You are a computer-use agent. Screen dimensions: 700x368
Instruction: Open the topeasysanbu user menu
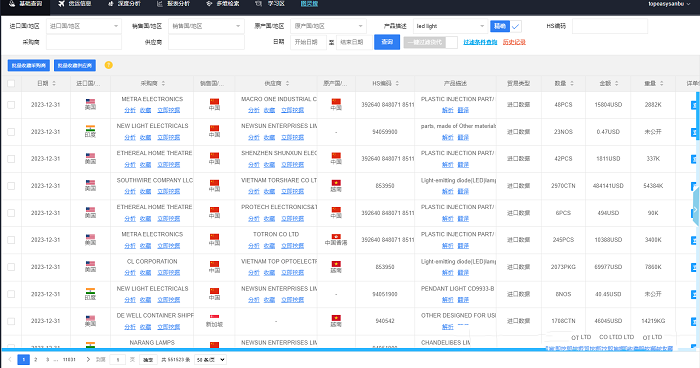click(x=670, y=4)
